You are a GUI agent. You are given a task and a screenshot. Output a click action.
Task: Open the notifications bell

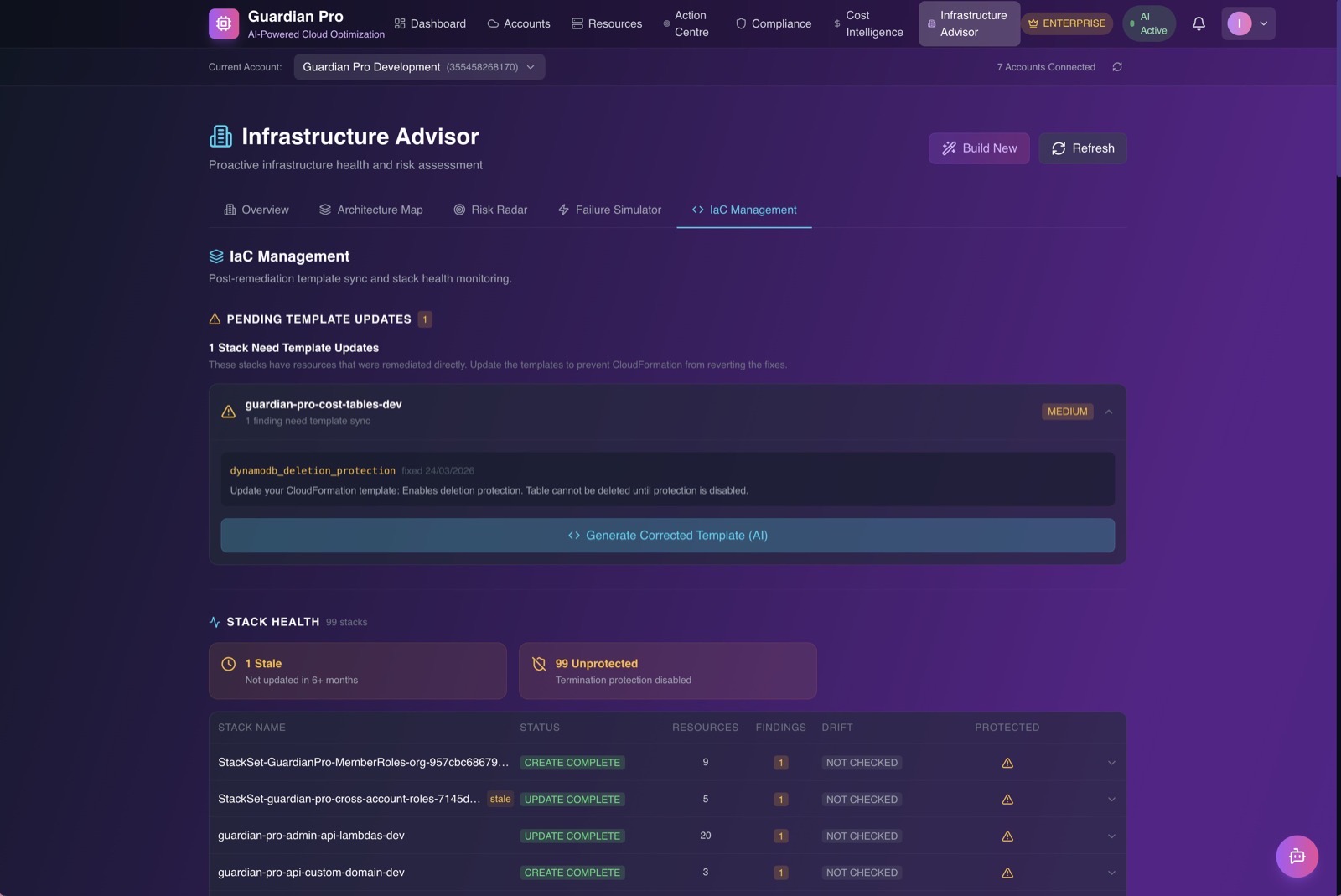[1198, 23]
